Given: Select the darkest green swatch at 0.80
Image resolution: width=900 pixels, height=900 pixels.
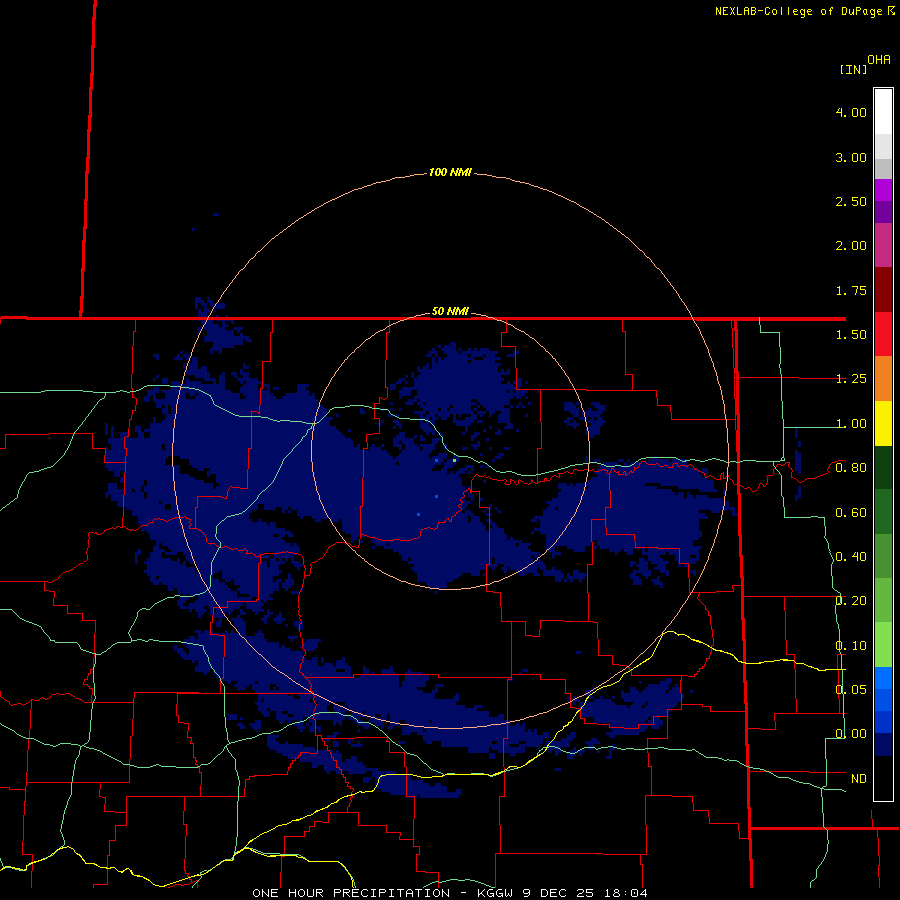Looking at the screenshot, I should tap(883, 467).
